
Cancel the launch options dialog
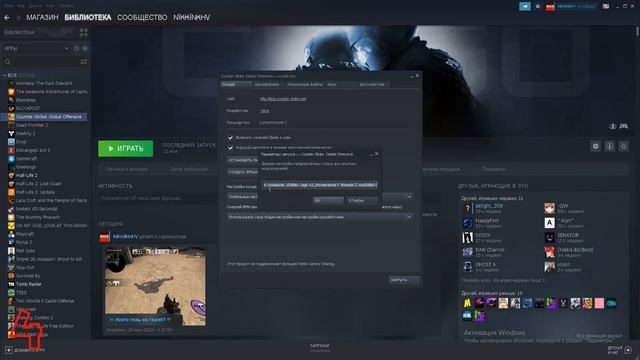coord(362,200)
